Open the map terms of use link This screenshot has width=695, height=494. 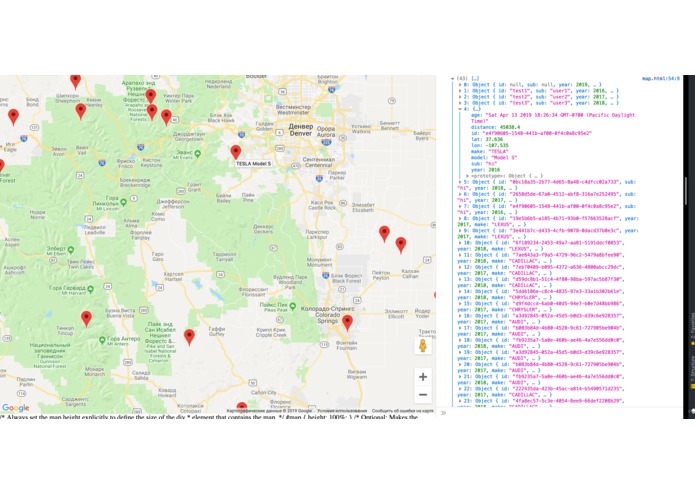click(x=342, y=411)
